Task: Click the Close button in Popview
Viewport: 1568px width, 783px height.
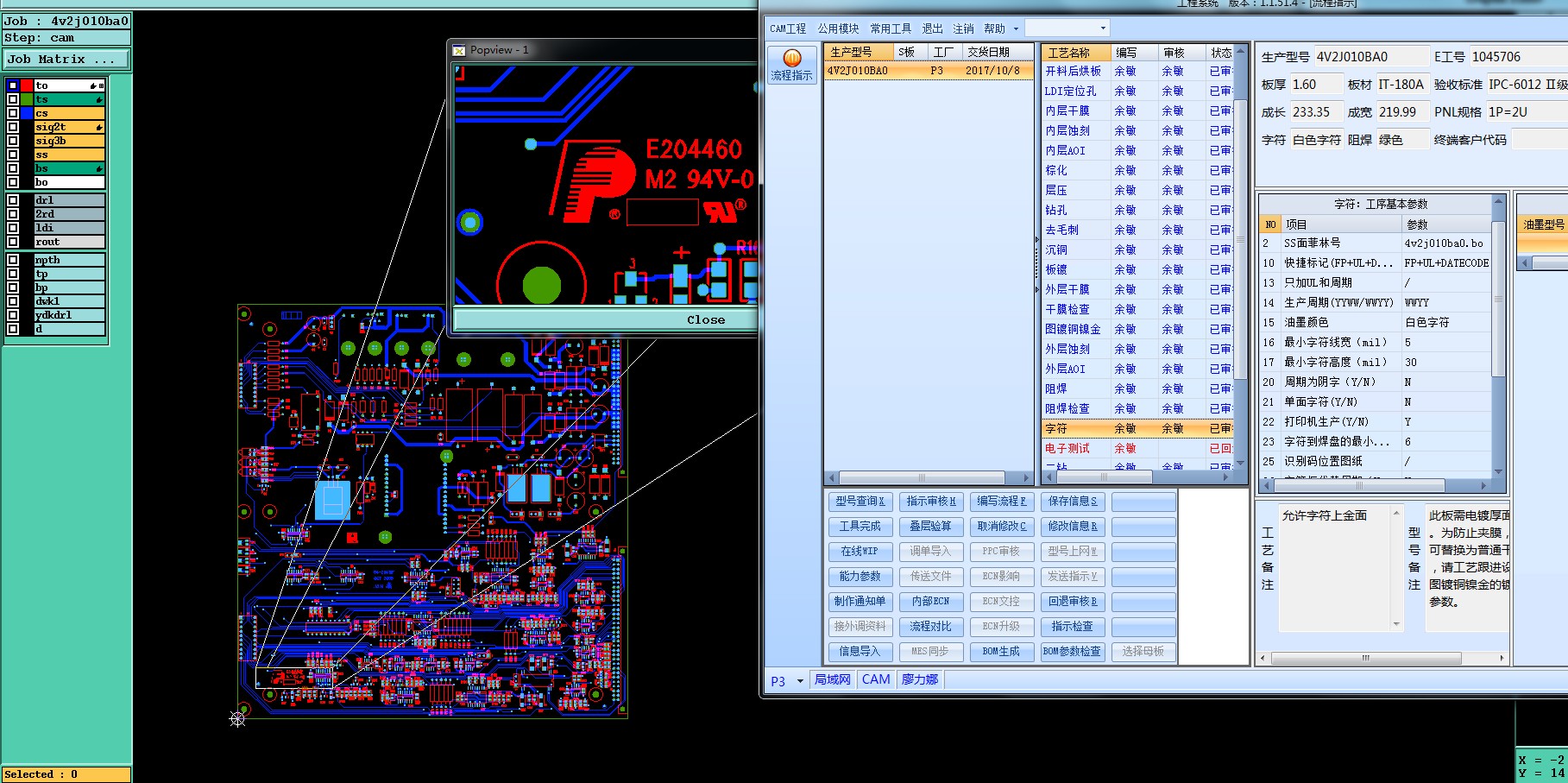Action: (705, 320)
